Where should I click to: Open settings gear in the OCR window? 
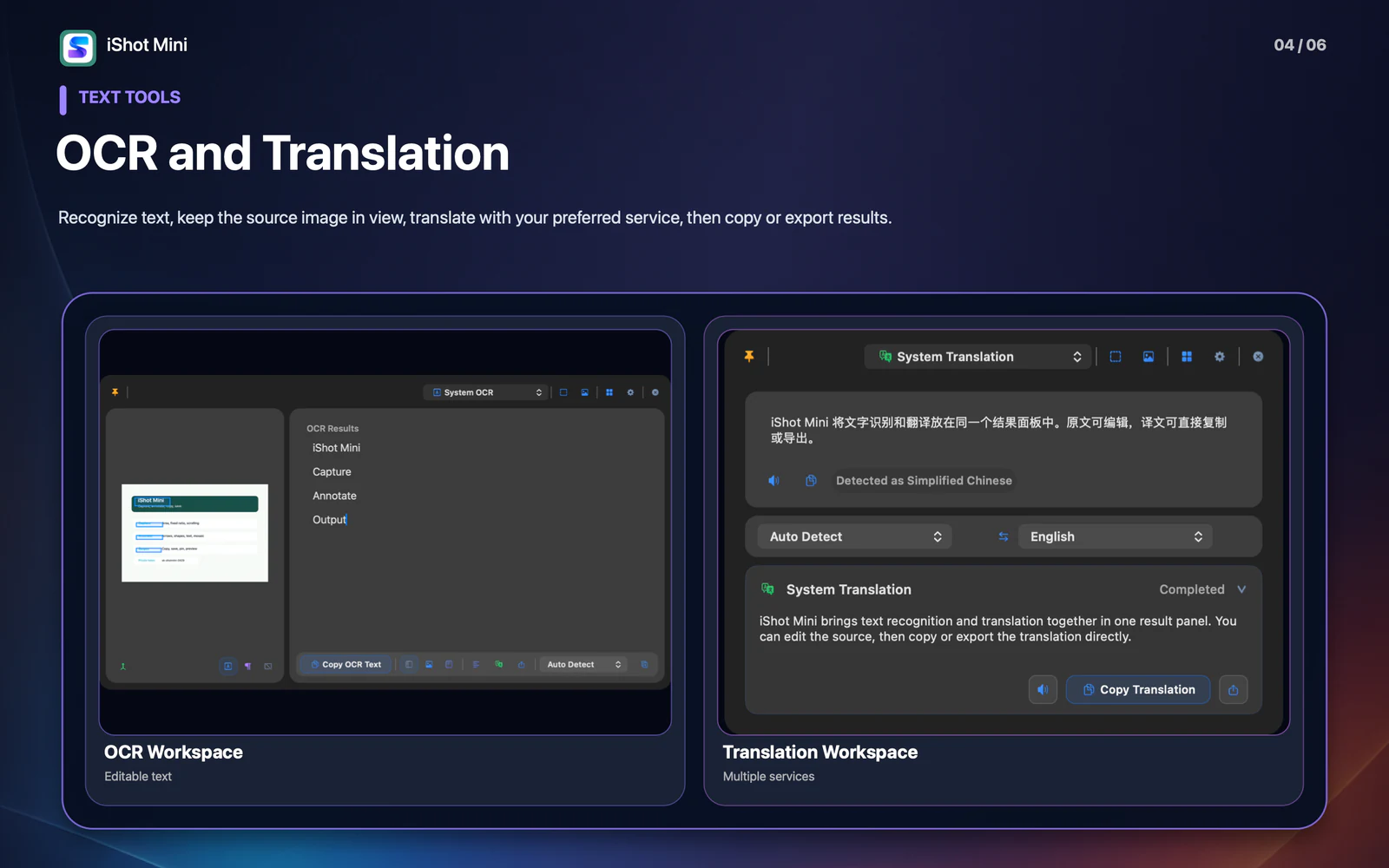click(x=631, y=392)
